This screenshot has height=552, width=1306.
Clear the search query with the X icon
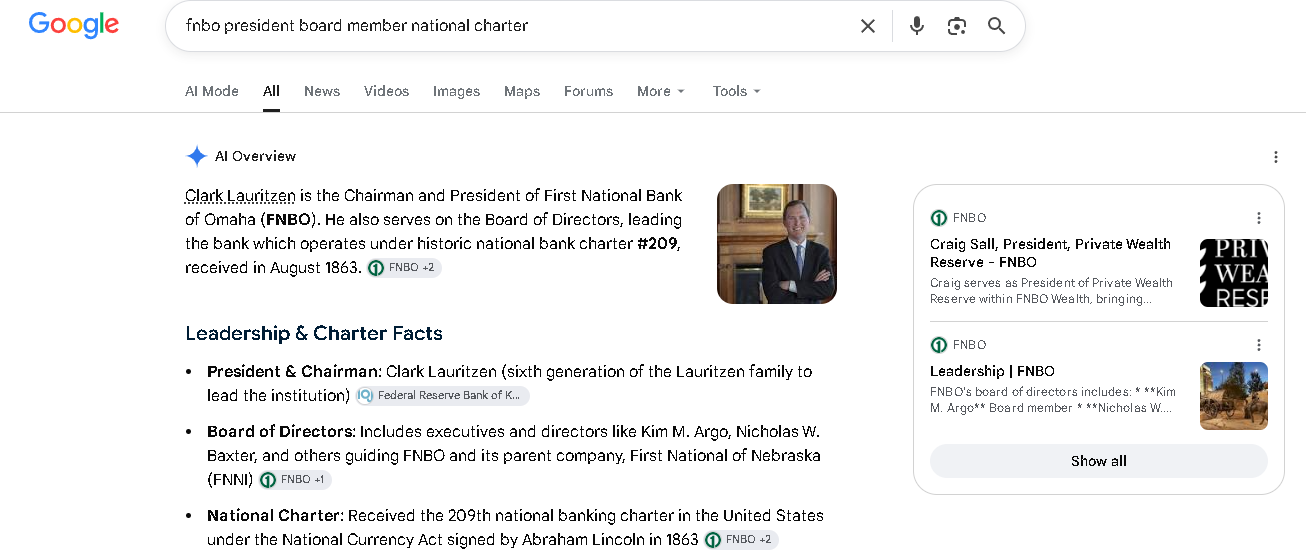(868, 26)
